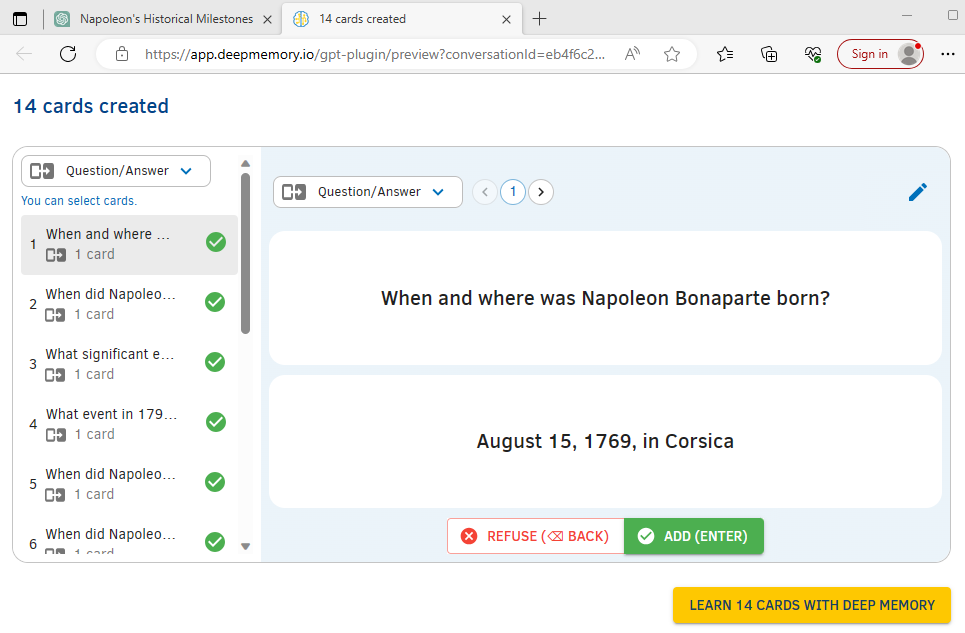Toggle the green check on card 5
The width and height of the screenshot is (965, 633).
tap(215, 482)
